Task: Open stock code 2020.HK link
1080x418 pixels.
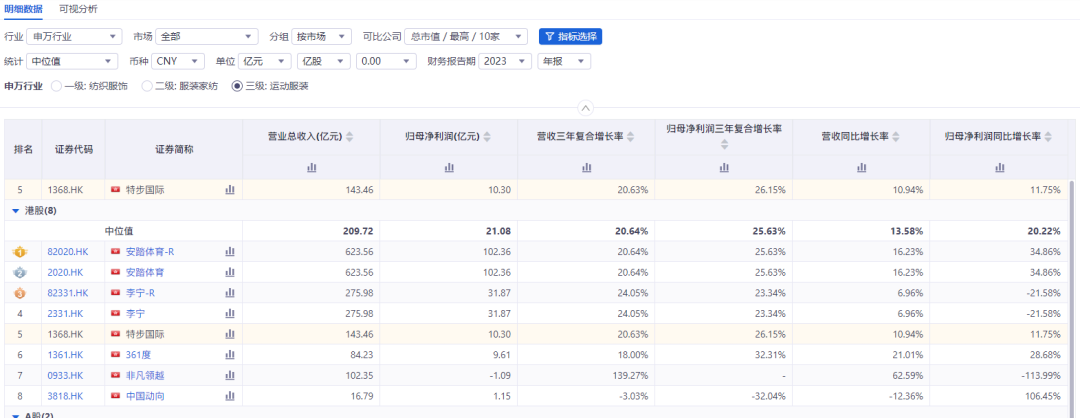Action: coord(65,273)
